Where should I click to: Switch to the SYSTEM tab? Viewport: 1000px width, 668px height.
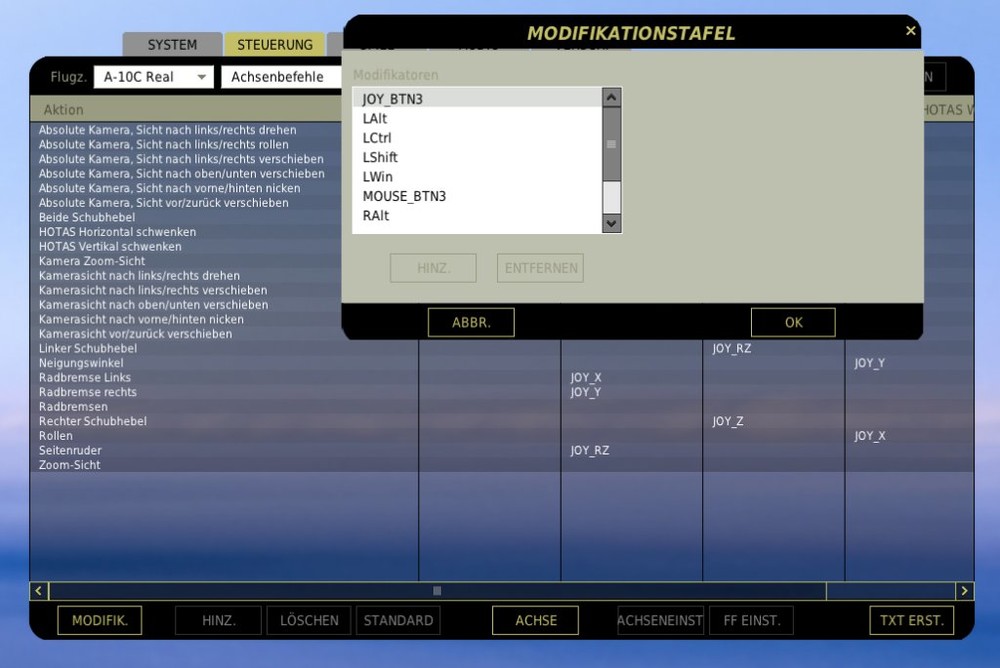(x=171, y=44)
